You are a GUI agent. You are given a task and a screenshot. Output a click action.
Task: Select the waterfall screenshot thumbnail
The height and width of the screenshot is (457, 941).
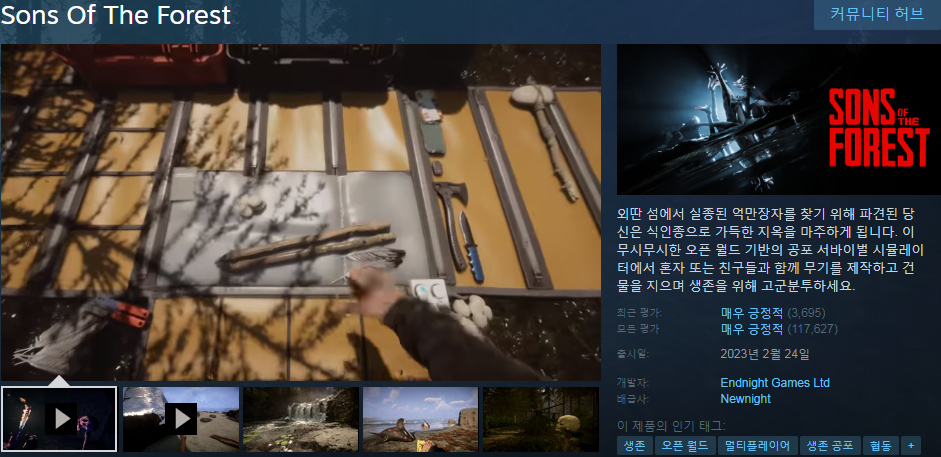click(x=301, y=419)
